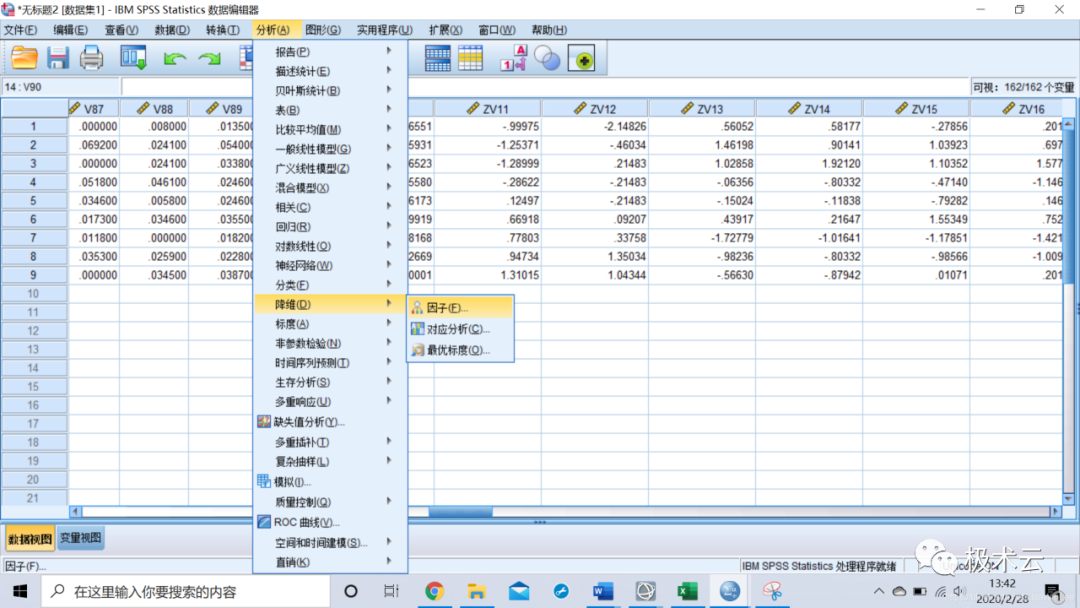Switch to Excel on the taskbar

click(x=687, y=591)
